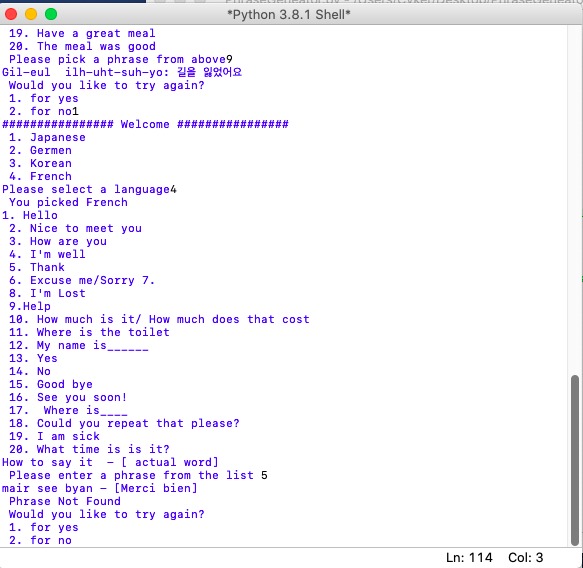Click 'You picked French' line

coord(68,202)
